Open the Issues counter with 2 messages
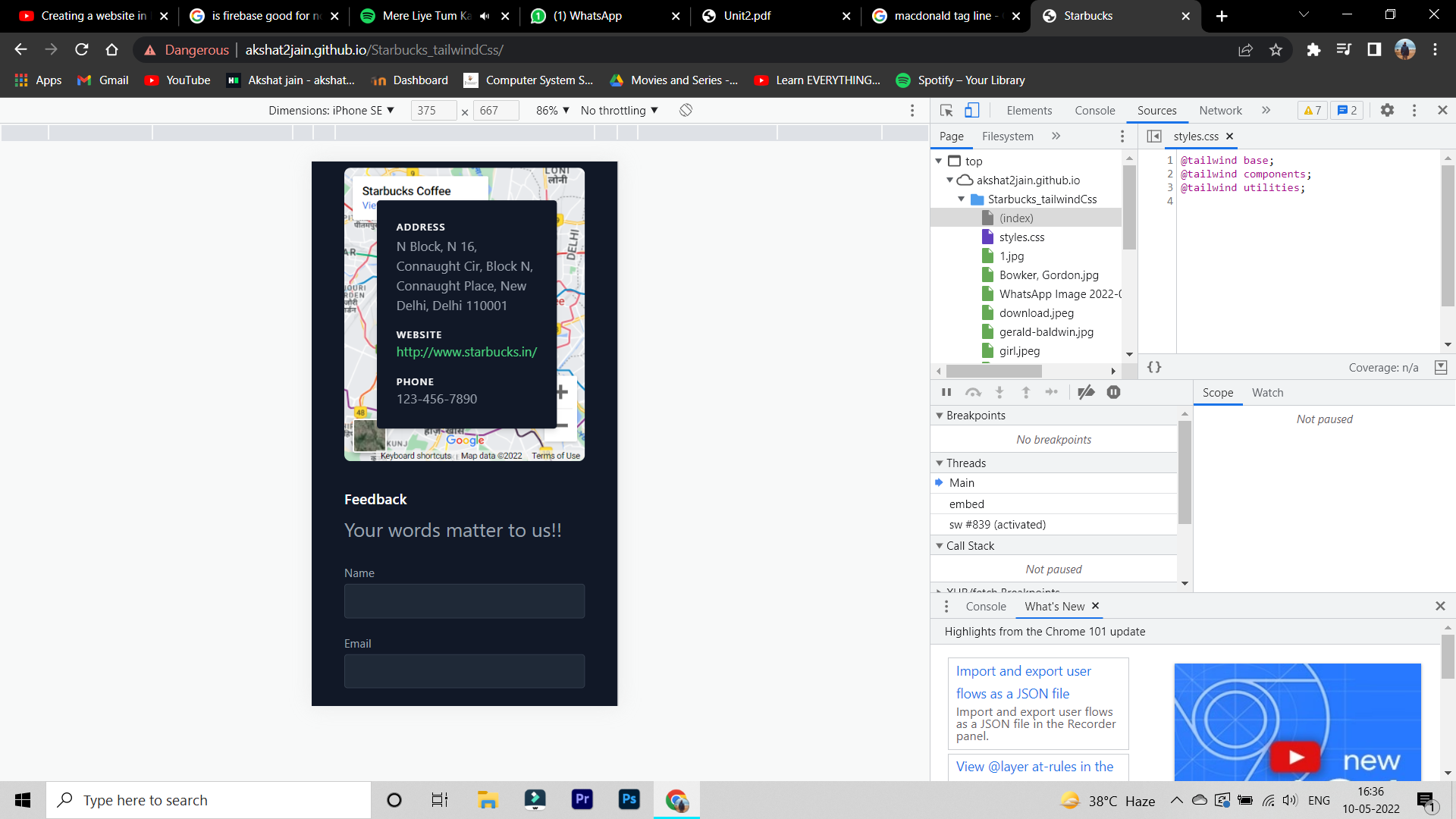 pyautogui.click(x=1348, y=110)
